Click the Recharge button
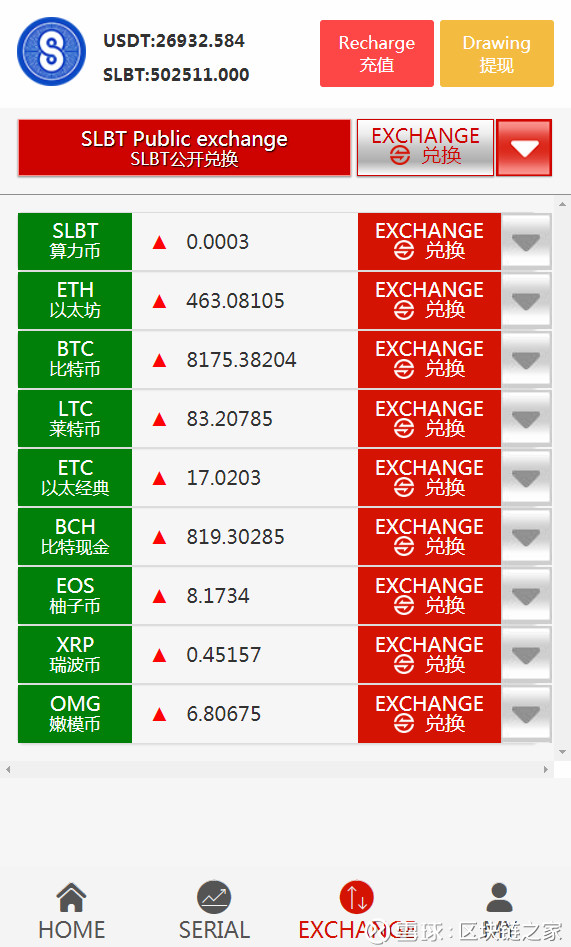This screenshot has width=571, height=947. point(376,54)
